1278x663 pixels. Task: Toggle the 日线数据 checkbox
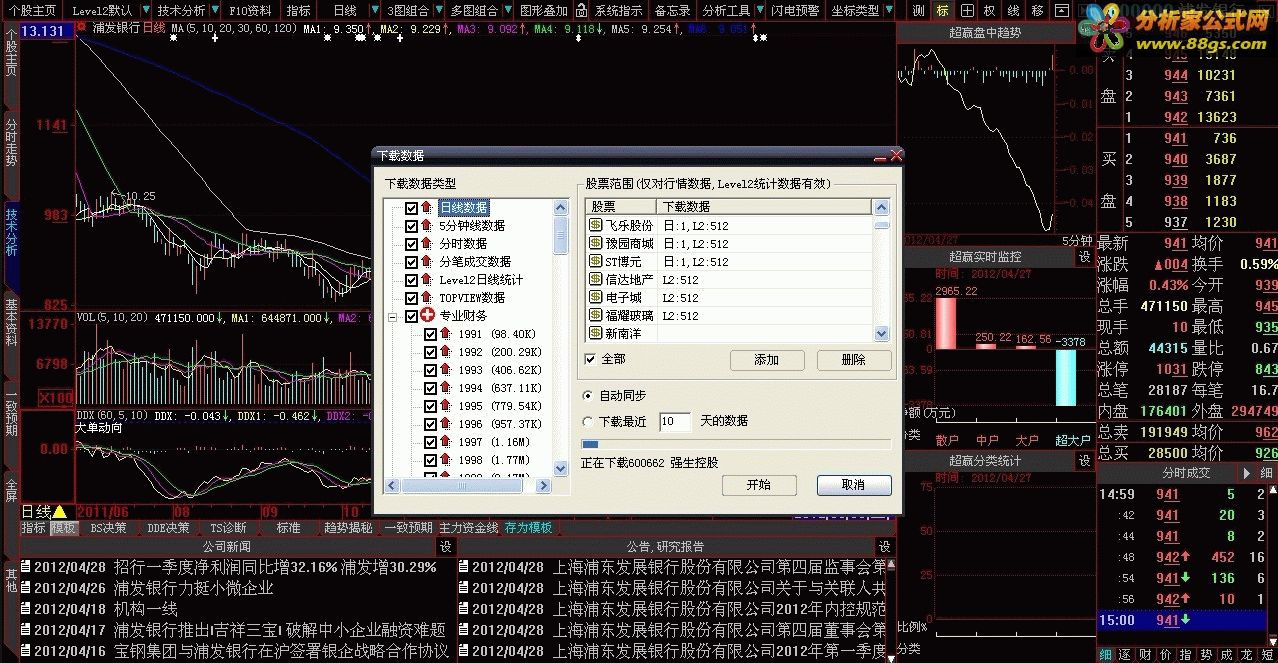tap(411, 208)
